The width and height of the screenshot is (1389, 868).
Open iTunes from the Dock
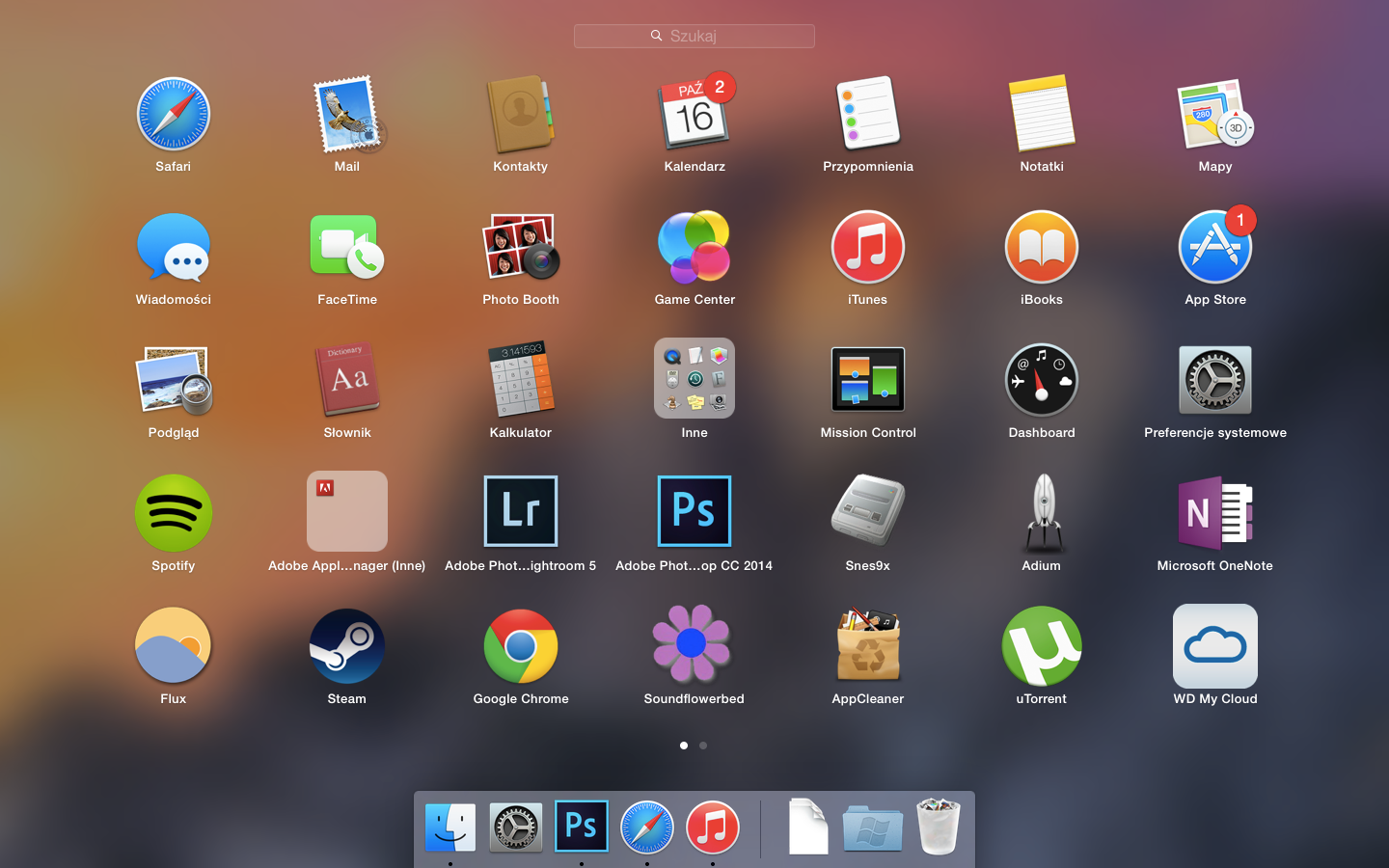click(x=713, y=827)
